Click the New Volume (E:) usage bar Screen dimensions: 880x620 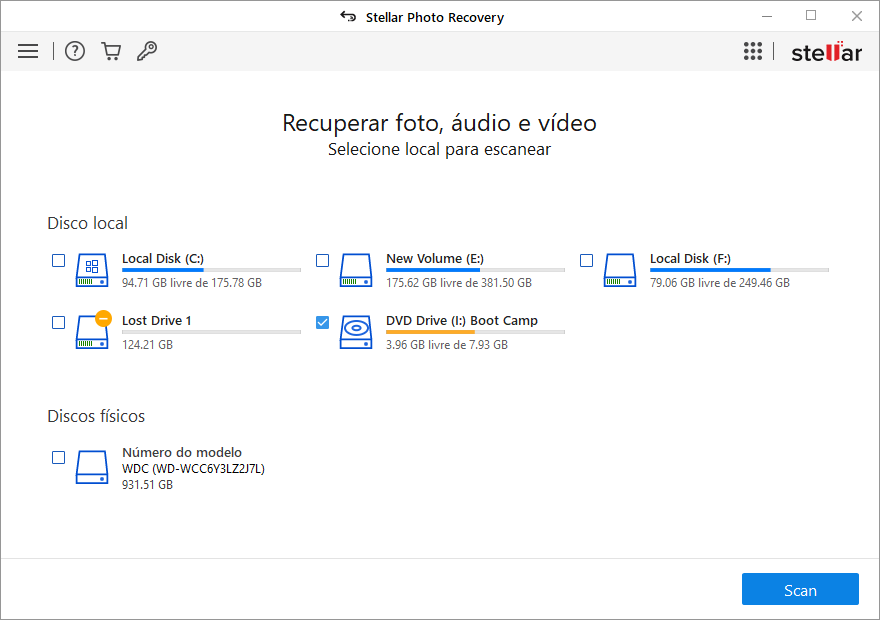(x=475, y=270)
